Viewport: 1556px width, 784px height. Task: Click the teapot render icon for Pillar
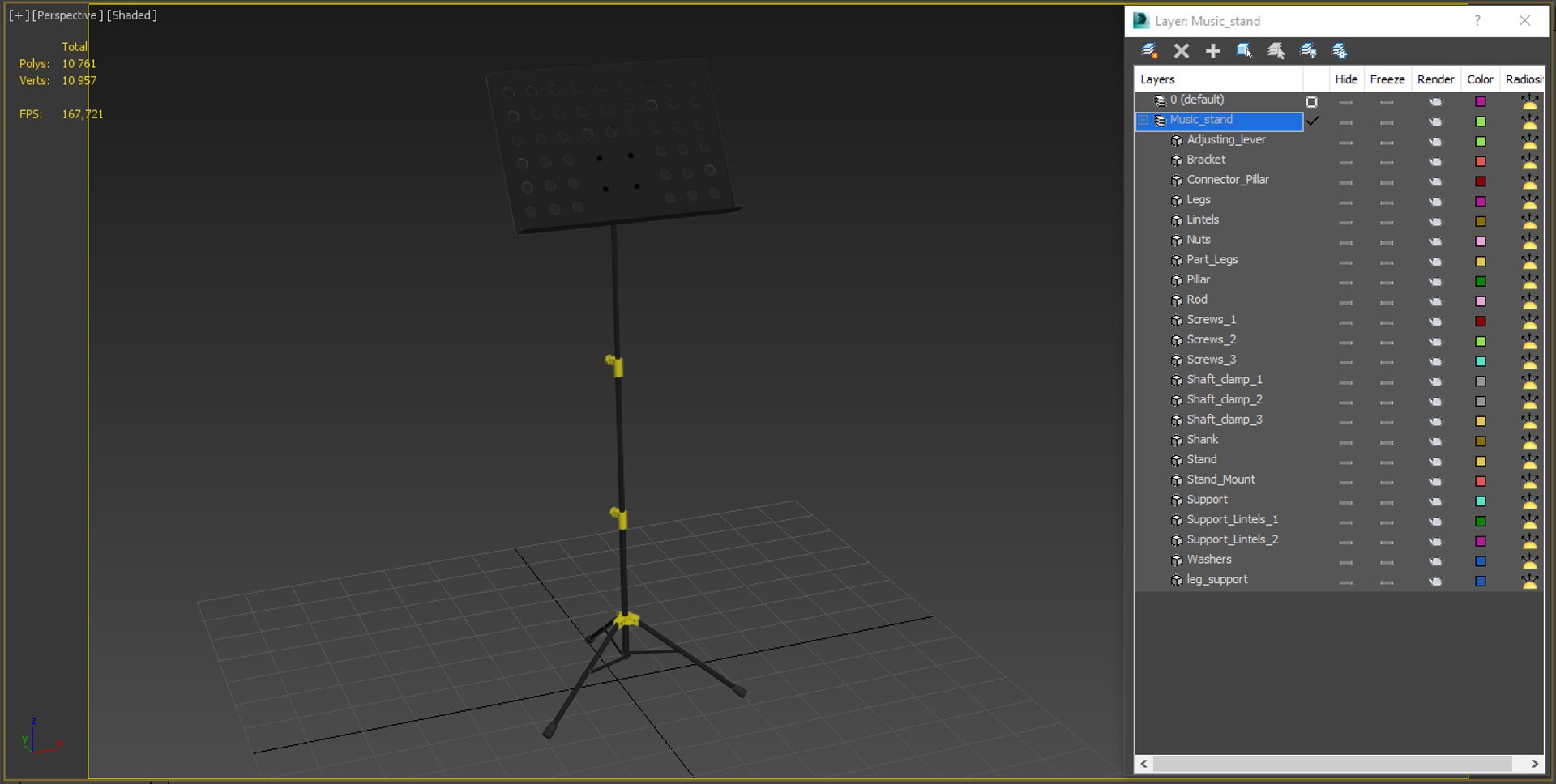[x=1435, y=281]
